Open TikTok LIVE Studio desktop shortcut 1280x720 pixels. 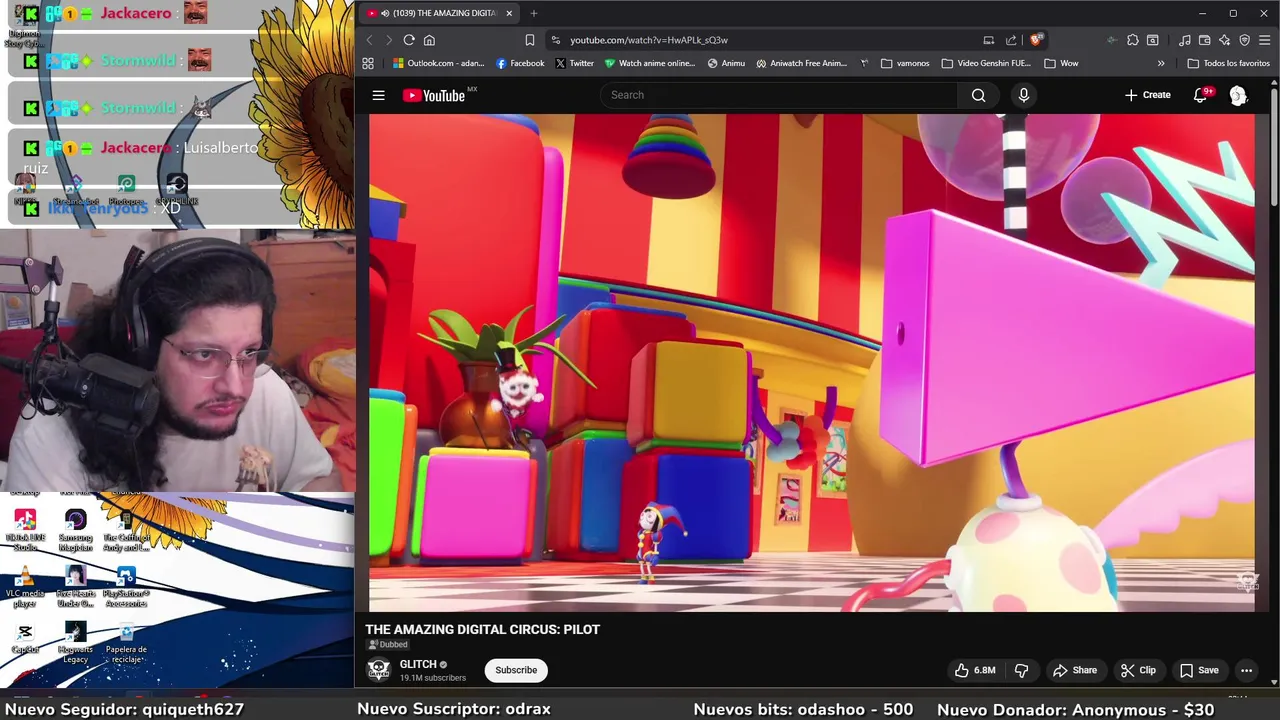25,530
